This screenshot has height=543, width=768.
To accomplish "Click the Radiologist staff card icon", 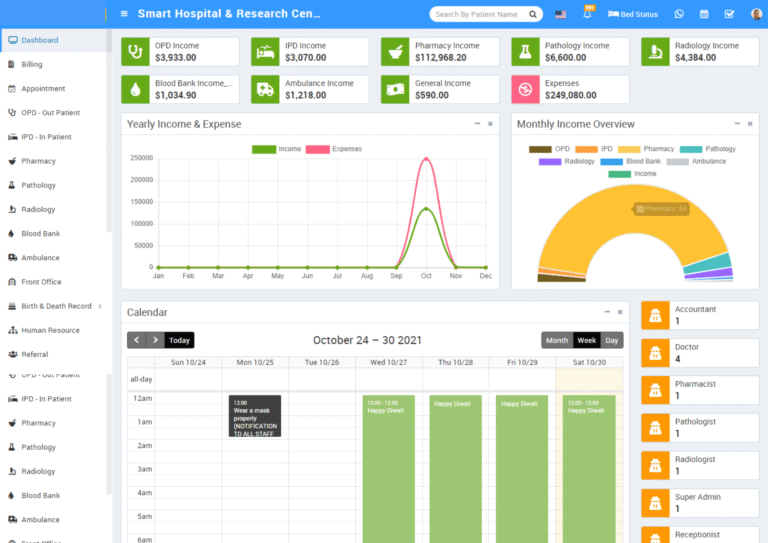I will click(x=655, y=466).
